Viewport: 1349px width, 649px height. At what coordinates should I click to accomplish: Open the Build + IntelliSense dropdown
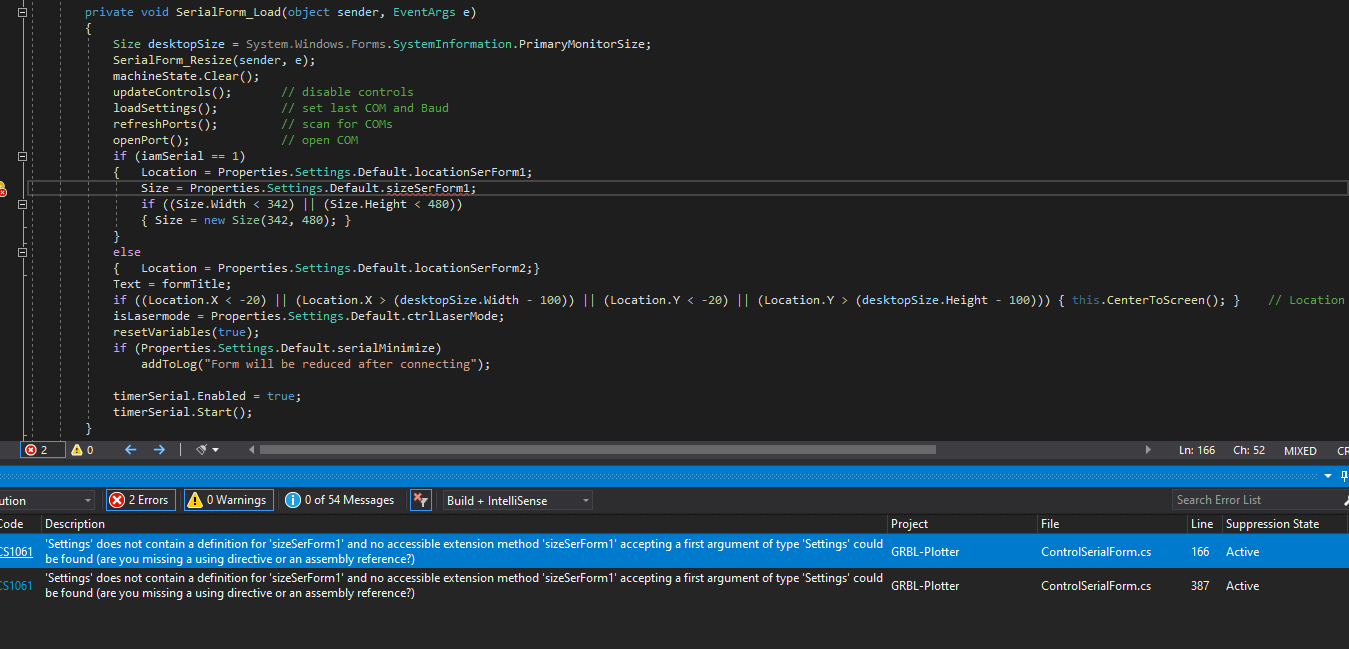coord(518,500)
